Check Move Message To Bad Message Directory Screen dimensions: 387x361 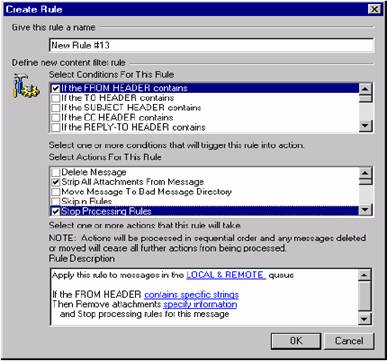(x=56, y=192)
